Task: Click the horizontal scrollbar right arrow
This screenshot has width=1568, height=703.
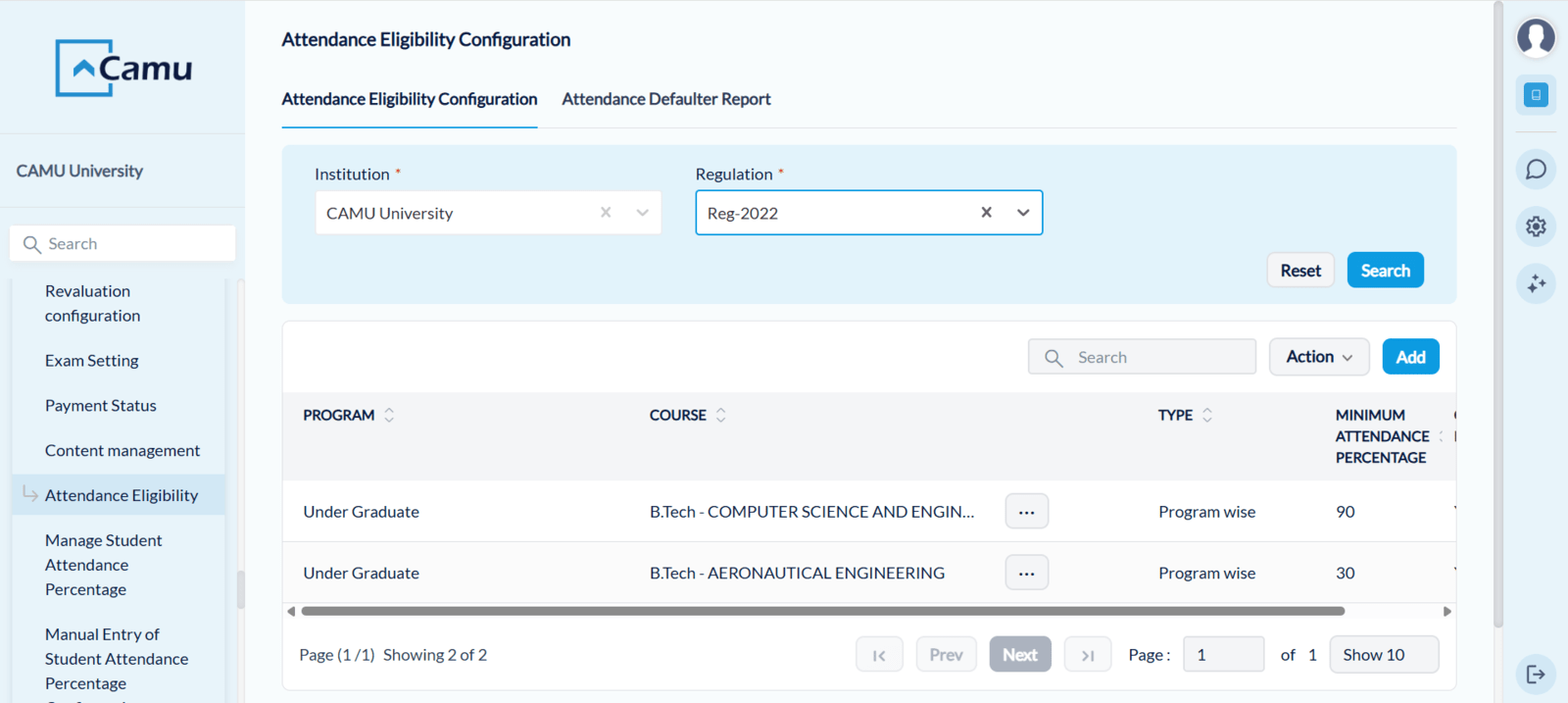Action: point(1447,611)
